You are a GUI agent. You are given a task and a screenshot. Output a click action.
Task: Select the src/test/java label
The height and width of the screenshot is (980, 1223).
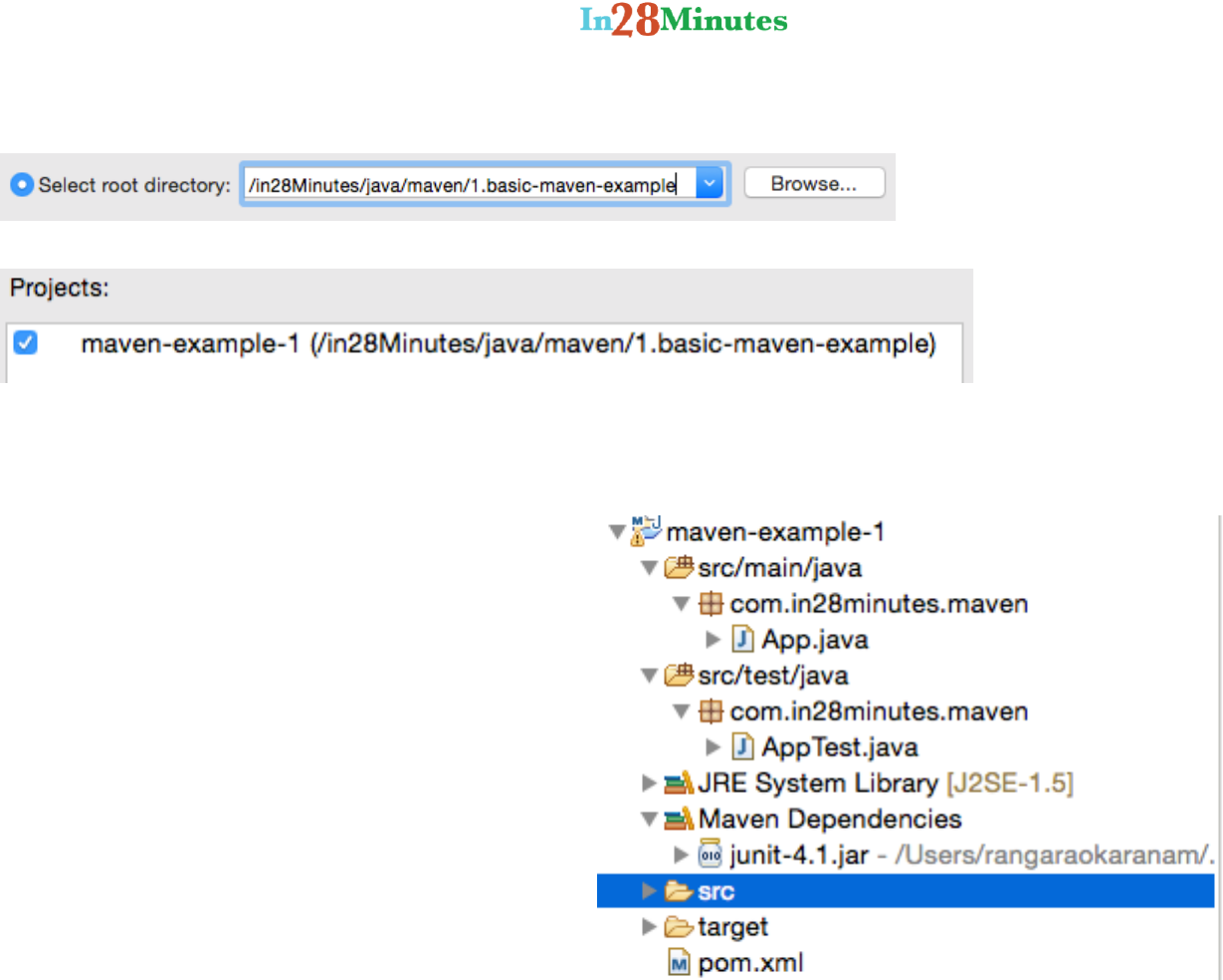773,676
